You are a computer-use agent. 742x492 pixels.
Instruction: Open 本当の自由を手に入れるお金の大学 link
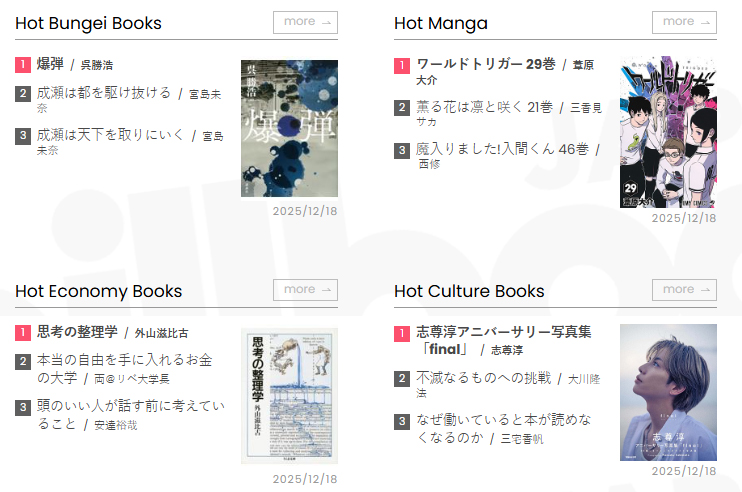point(124,369)
